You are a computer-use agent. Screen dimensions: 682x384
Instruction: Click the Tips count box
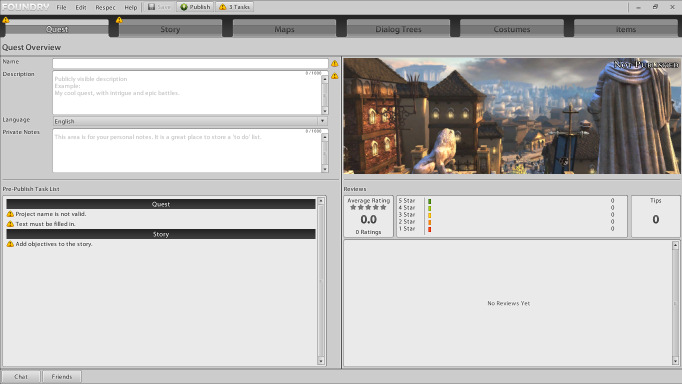point(655,216)
